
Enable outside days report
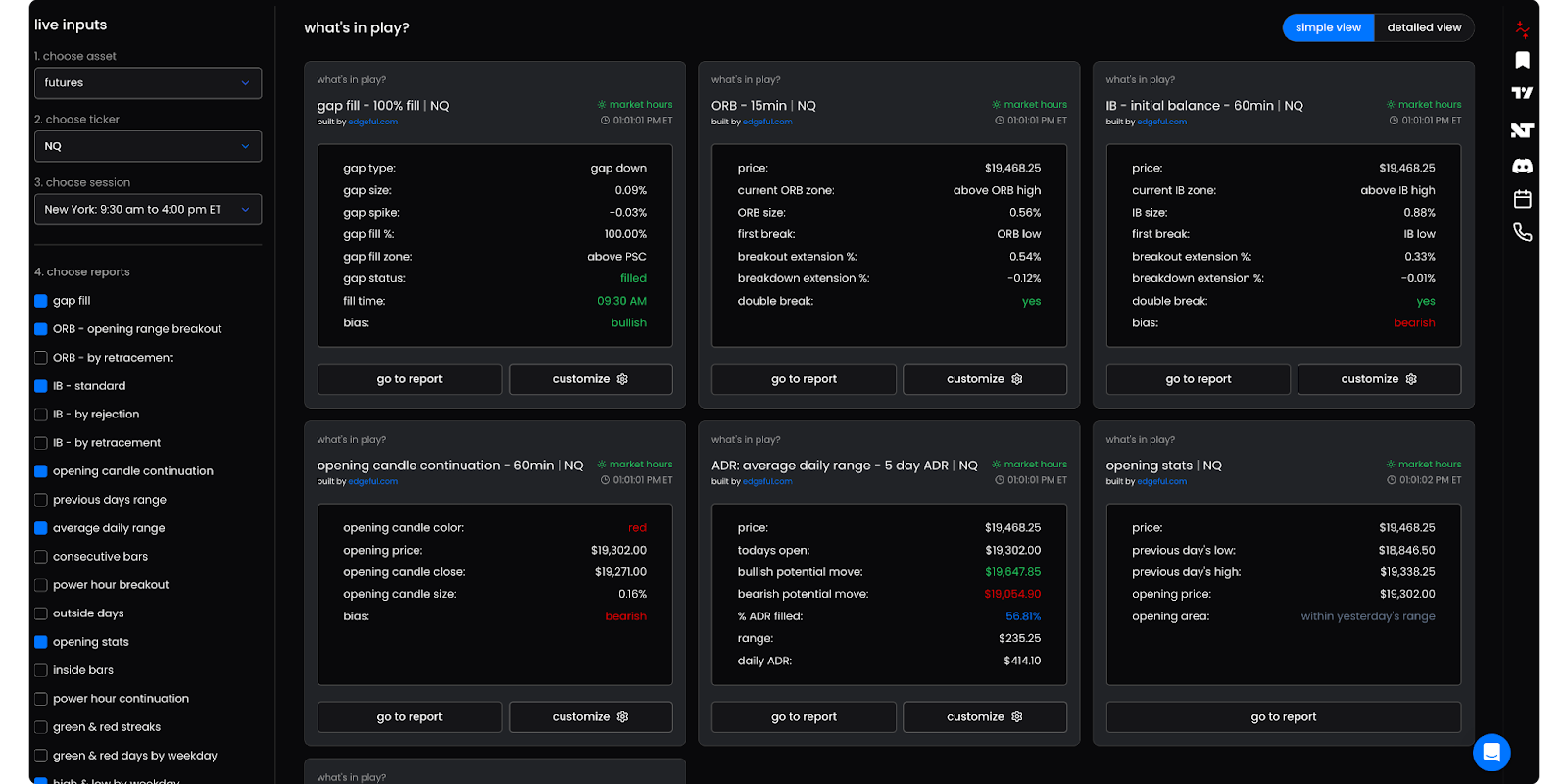pyautogui.click(x=41, y=613)
